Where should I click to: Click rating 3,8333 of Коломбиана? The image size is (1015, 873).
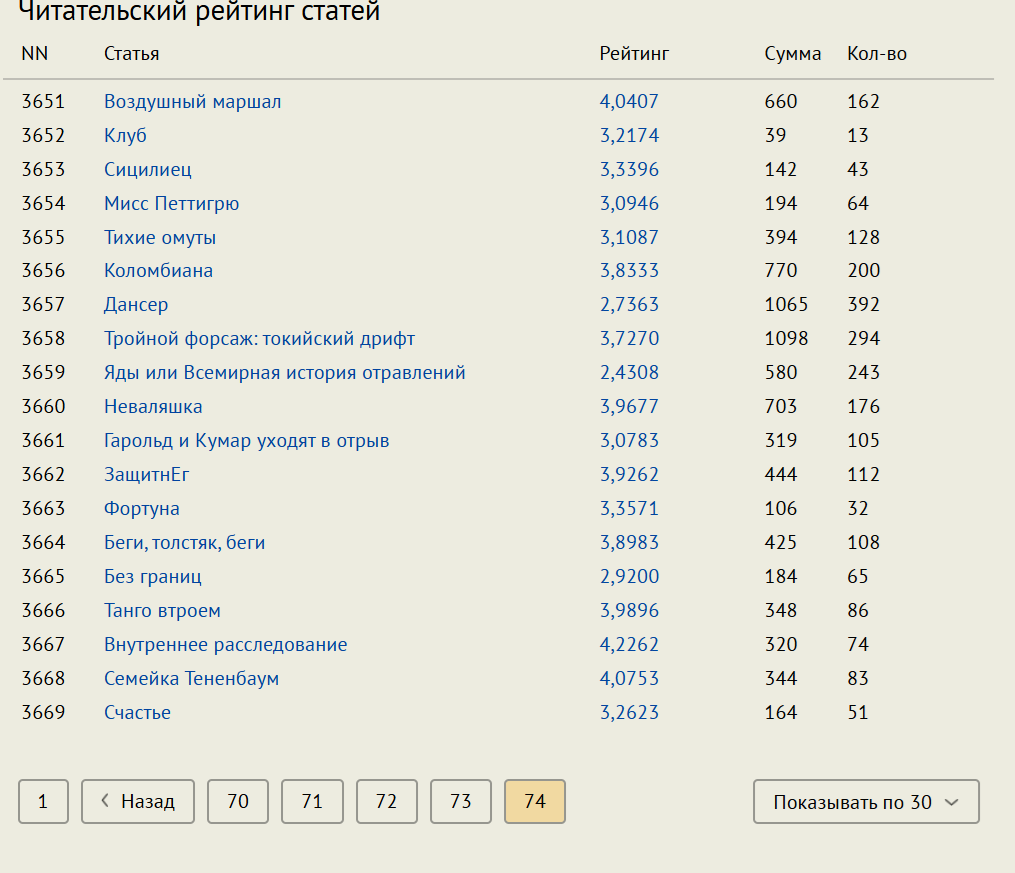pos(629,271)
